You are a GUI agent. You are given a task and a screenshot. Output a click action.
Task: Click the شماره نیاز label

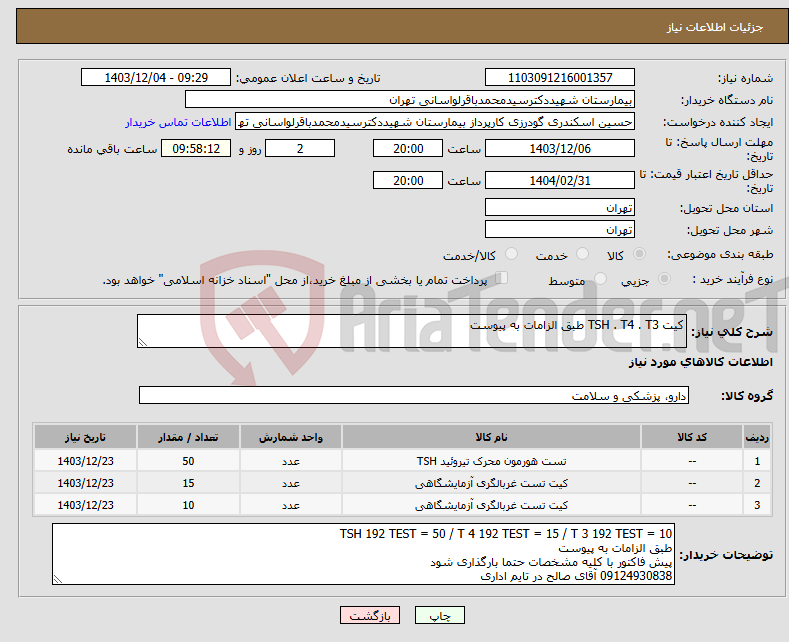[745, 78]
